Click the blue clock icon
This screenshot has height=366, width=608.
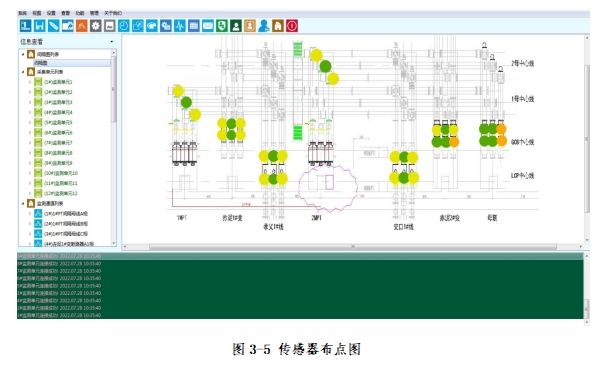point(124,26)
